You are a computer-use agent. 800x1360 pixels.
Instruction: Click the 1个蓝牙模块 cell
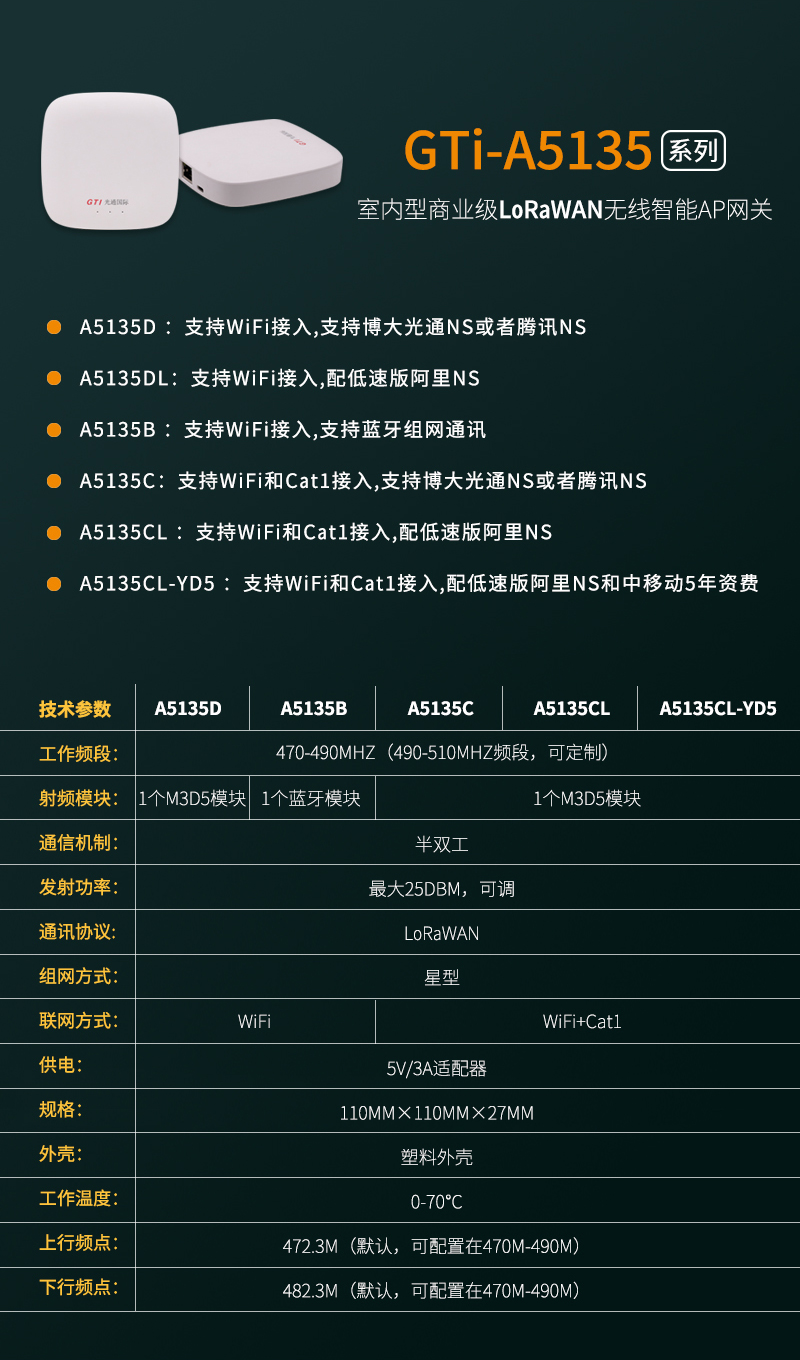tap(311, 799)
